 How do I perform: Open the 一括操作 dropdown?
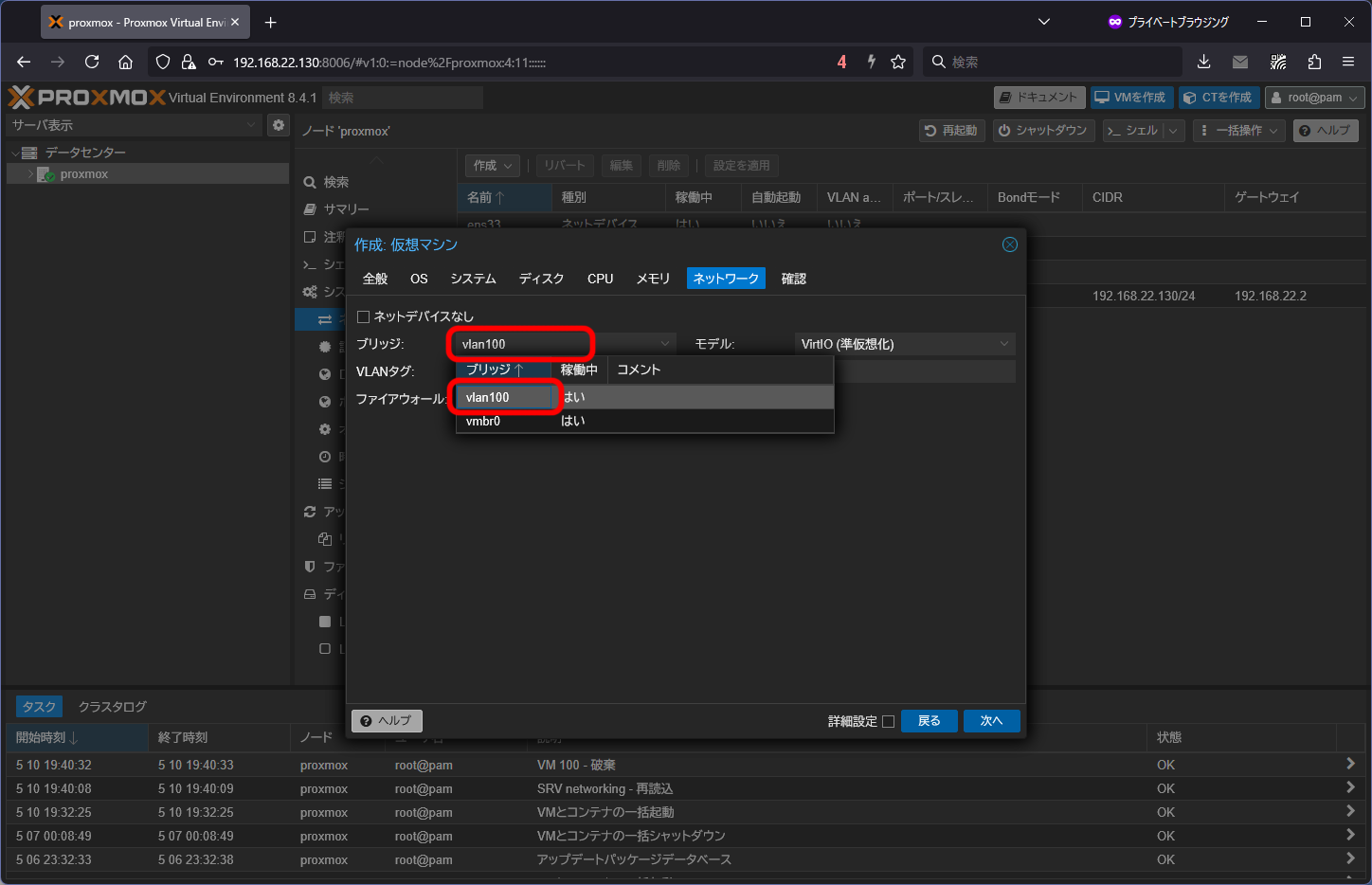[x=1239, y=131]
